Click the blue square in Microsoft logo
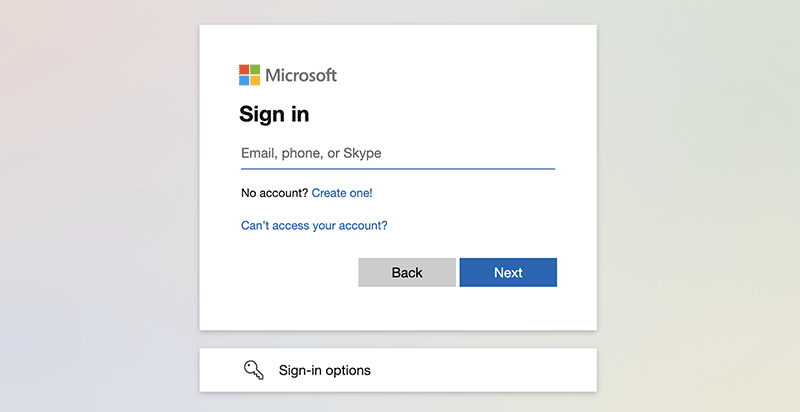Image resolution: width=800 pixels, height=412 pixels. click(x=244, y=80)
